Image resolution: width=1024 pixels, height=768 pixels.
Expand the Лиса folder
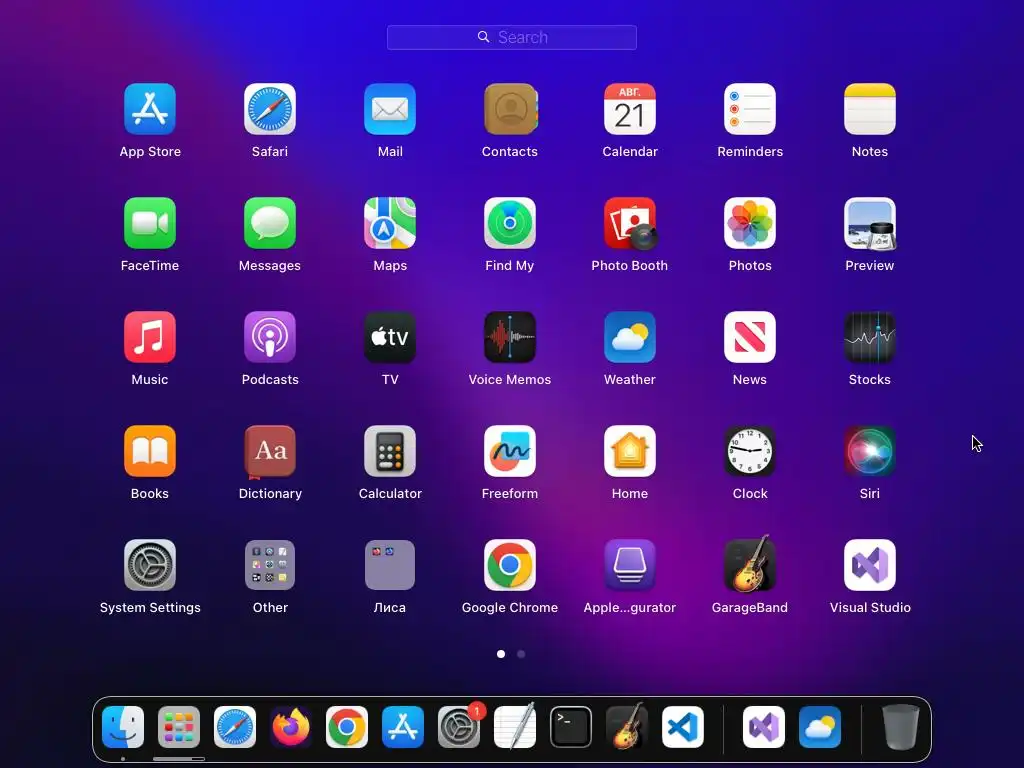390,565
